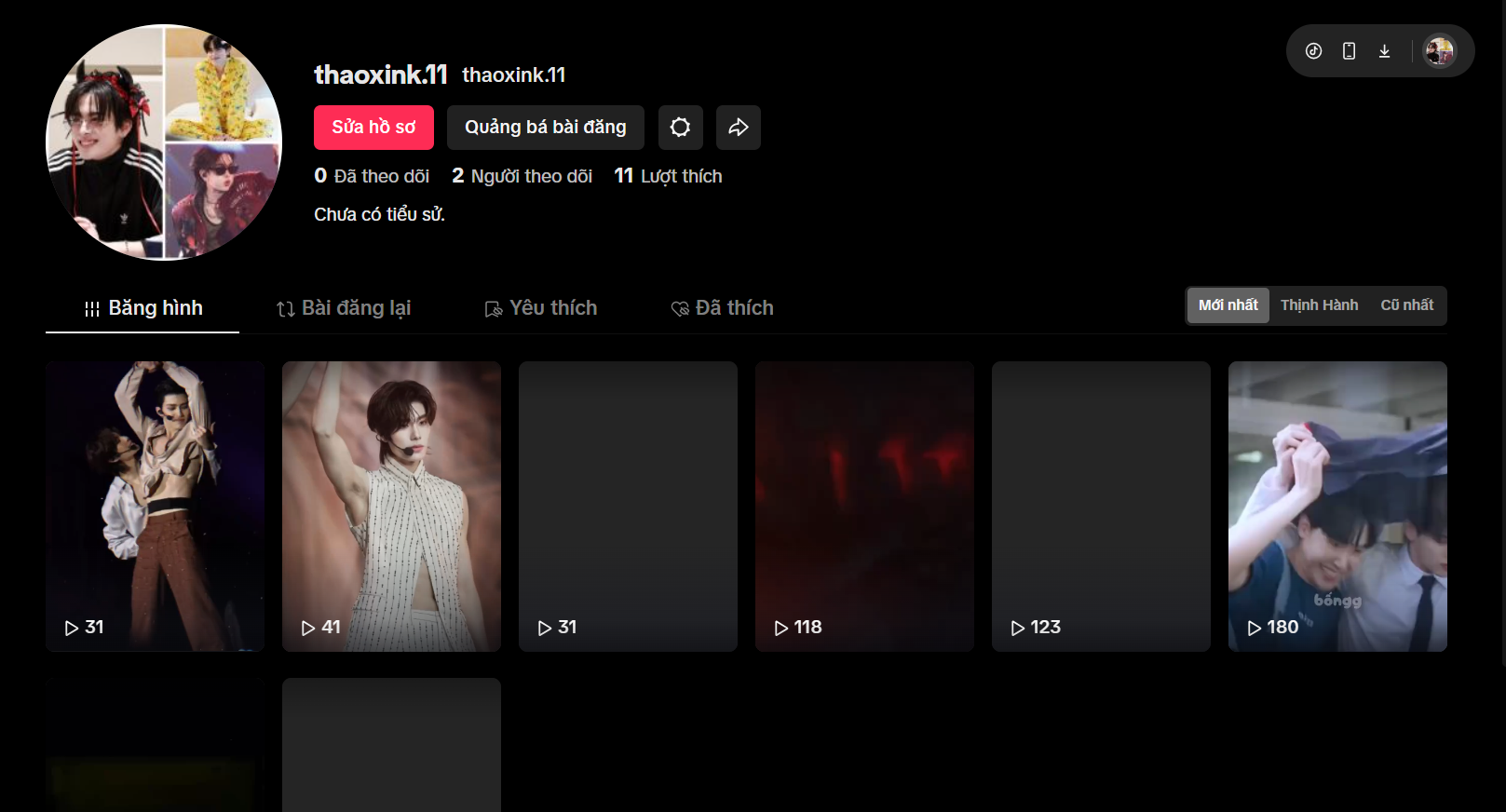This screenshot has width=1506, height=812.
Task: Sort videos by Thịnh Hành
Action: click(x=1319, y=305)
